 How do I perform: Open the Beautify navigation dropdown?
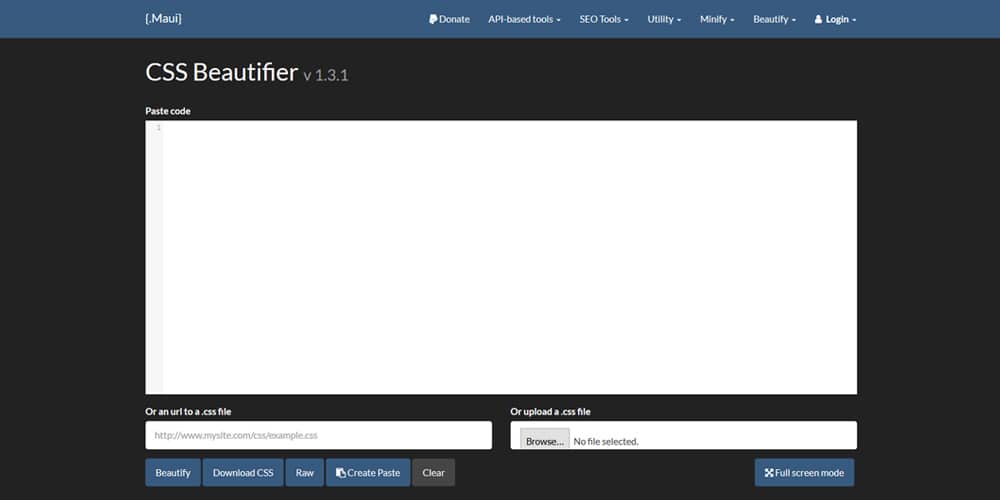(774, 19)
